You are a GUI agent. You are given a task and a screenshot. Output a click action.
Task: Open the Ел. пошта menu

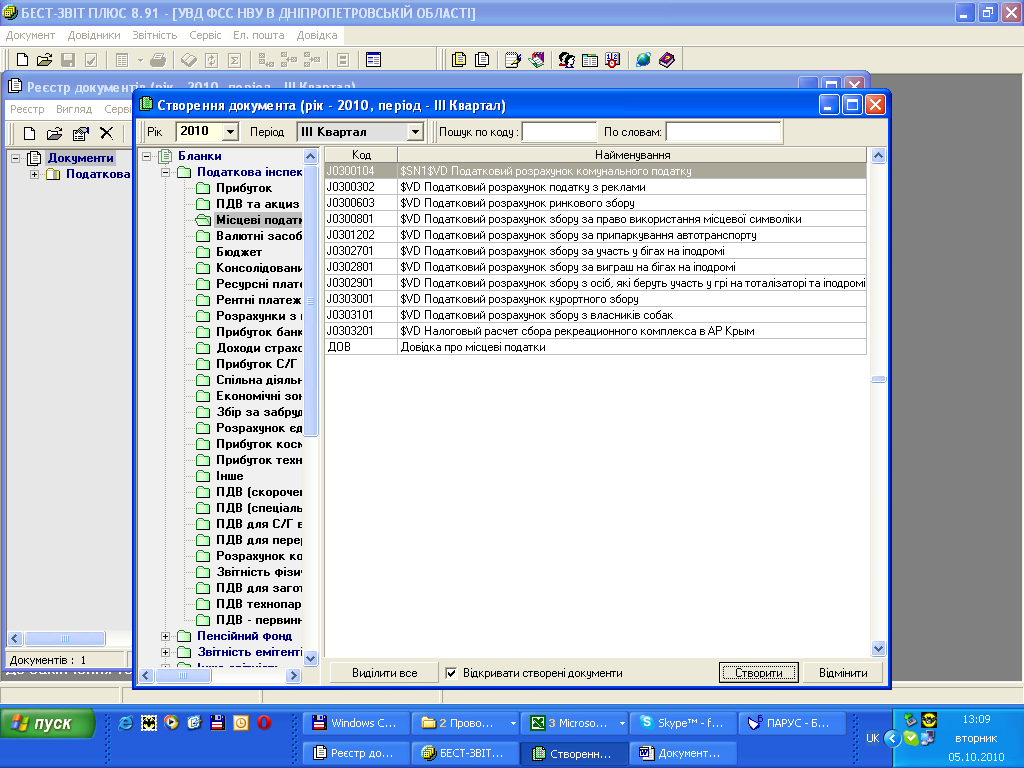(x=259, y=35)
